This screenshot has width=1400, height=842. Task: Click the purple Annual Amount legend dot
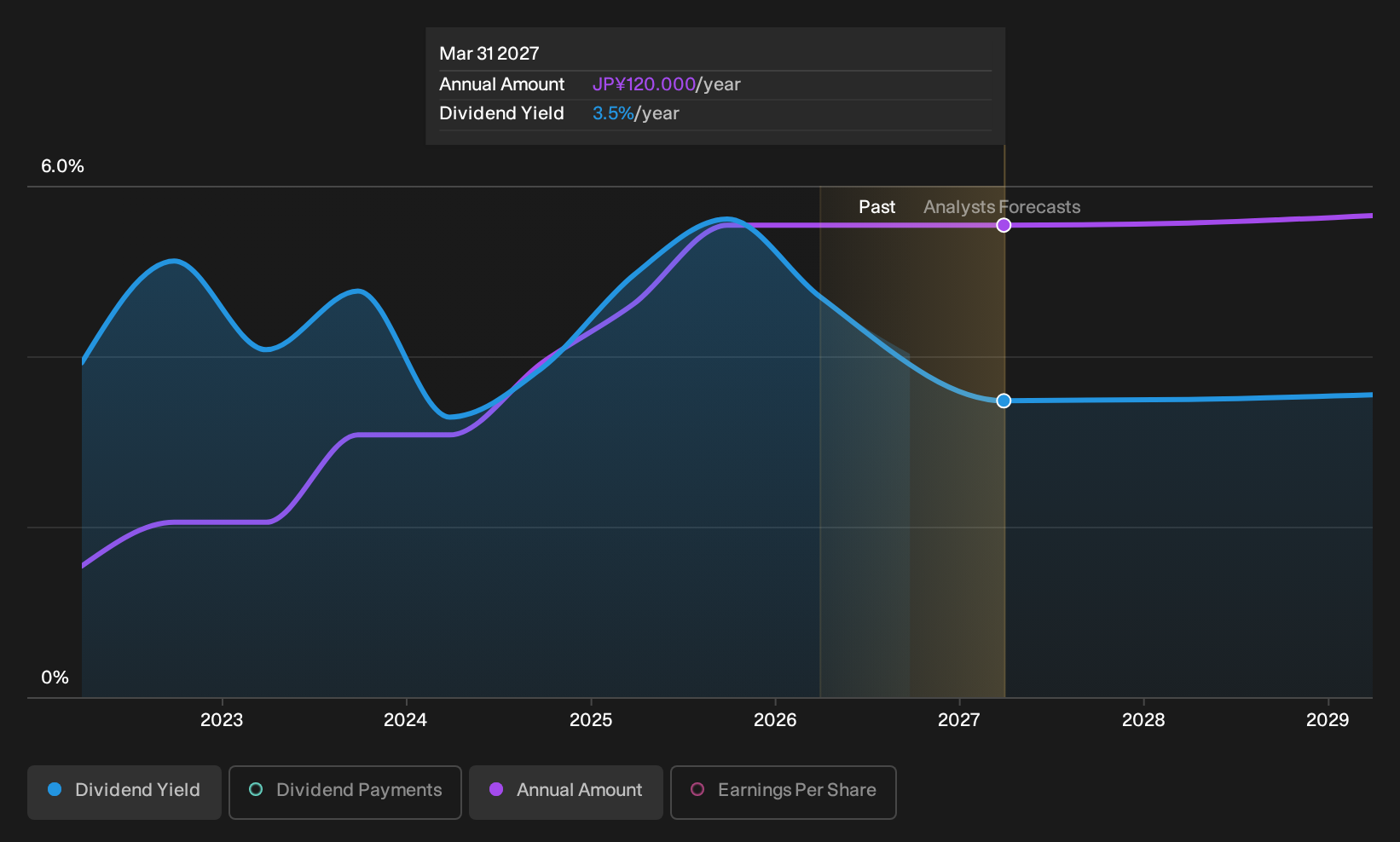coord(496,790)
